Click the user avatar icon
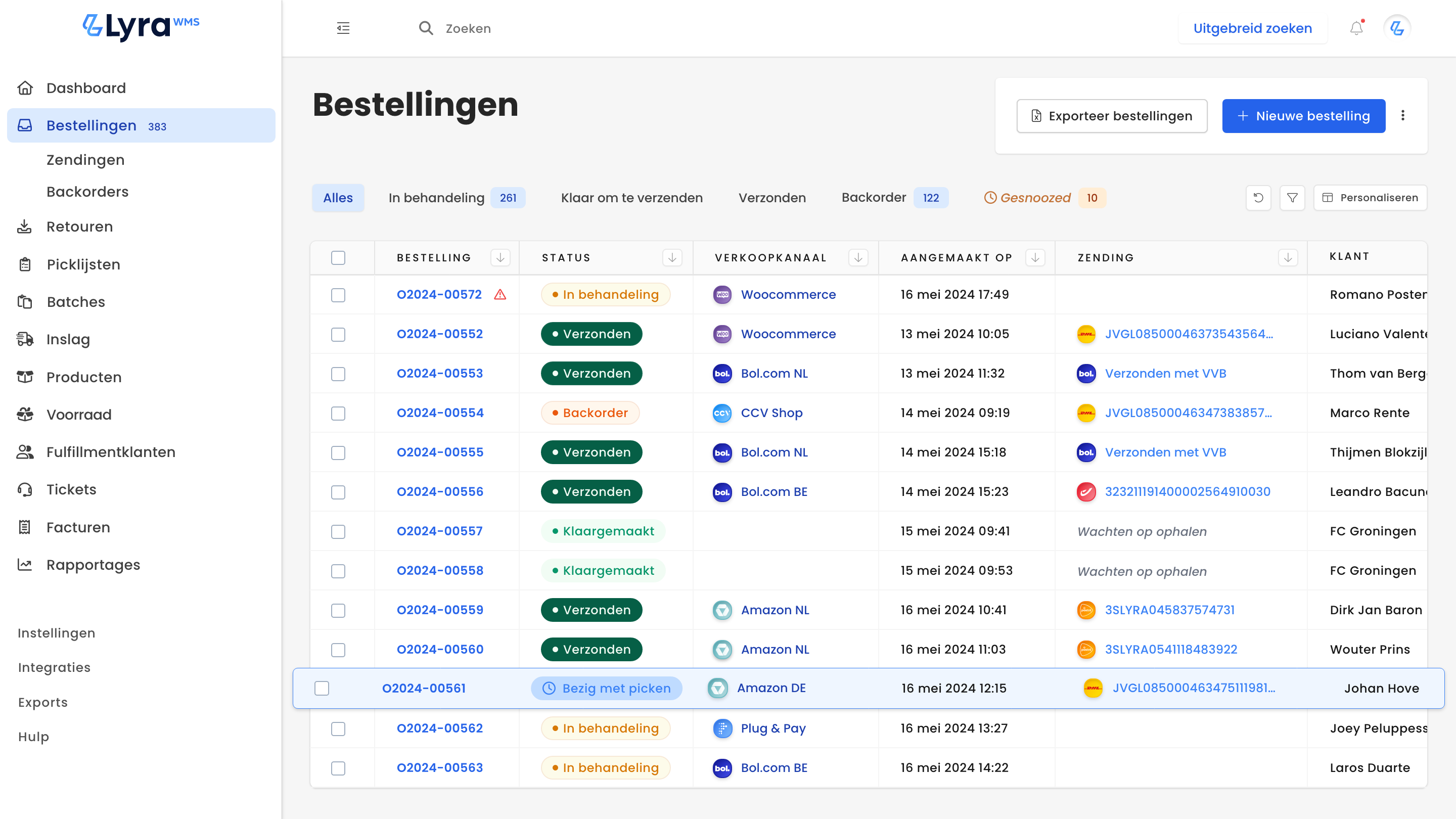Viewport: 1456px width, 819px height. pyautogui.click(x=1397, y=28)
